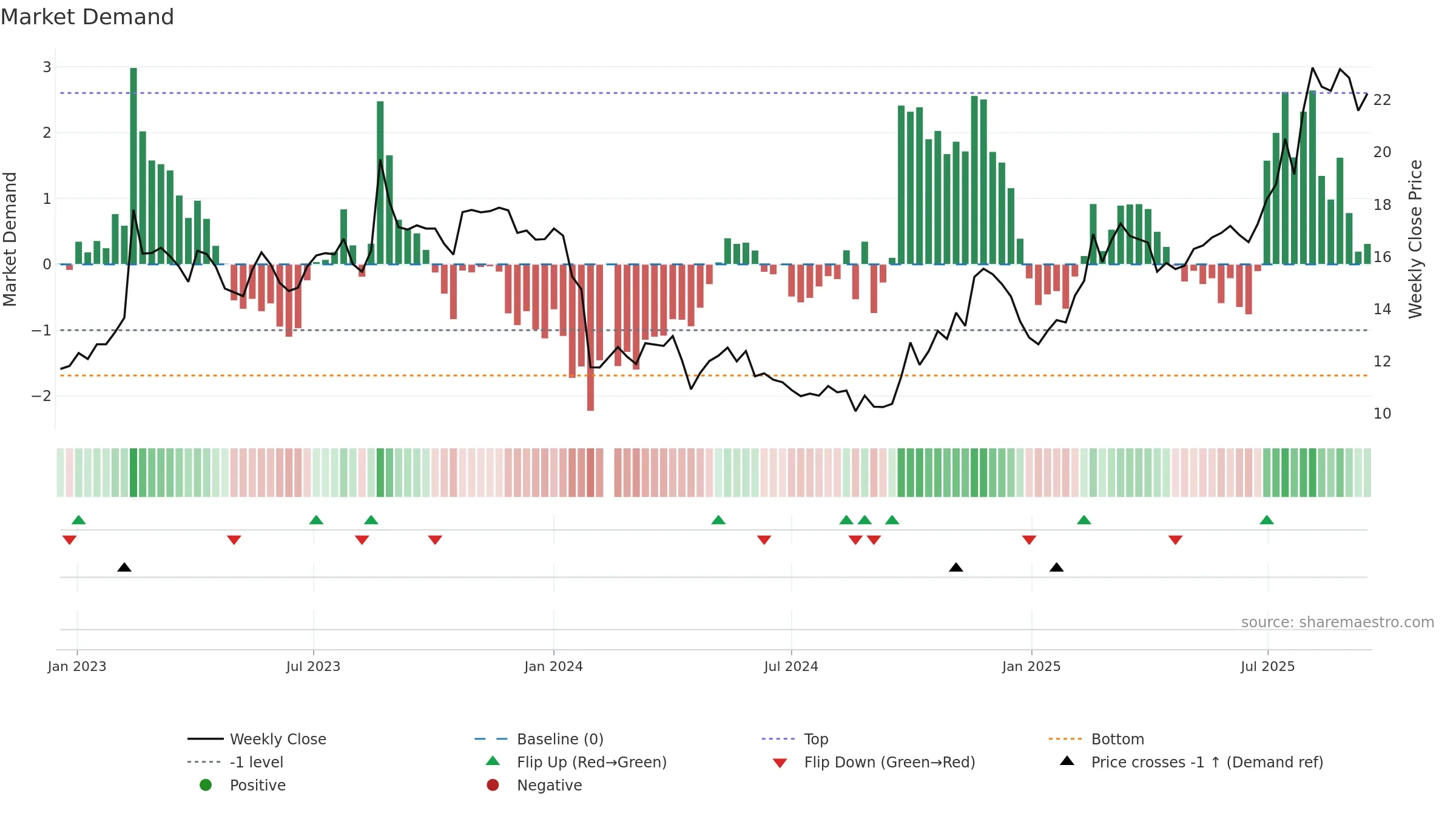Click the Jul 2025 x-axis label
This screenshot has height=819, width=1456.
[x=1268, y=667]
